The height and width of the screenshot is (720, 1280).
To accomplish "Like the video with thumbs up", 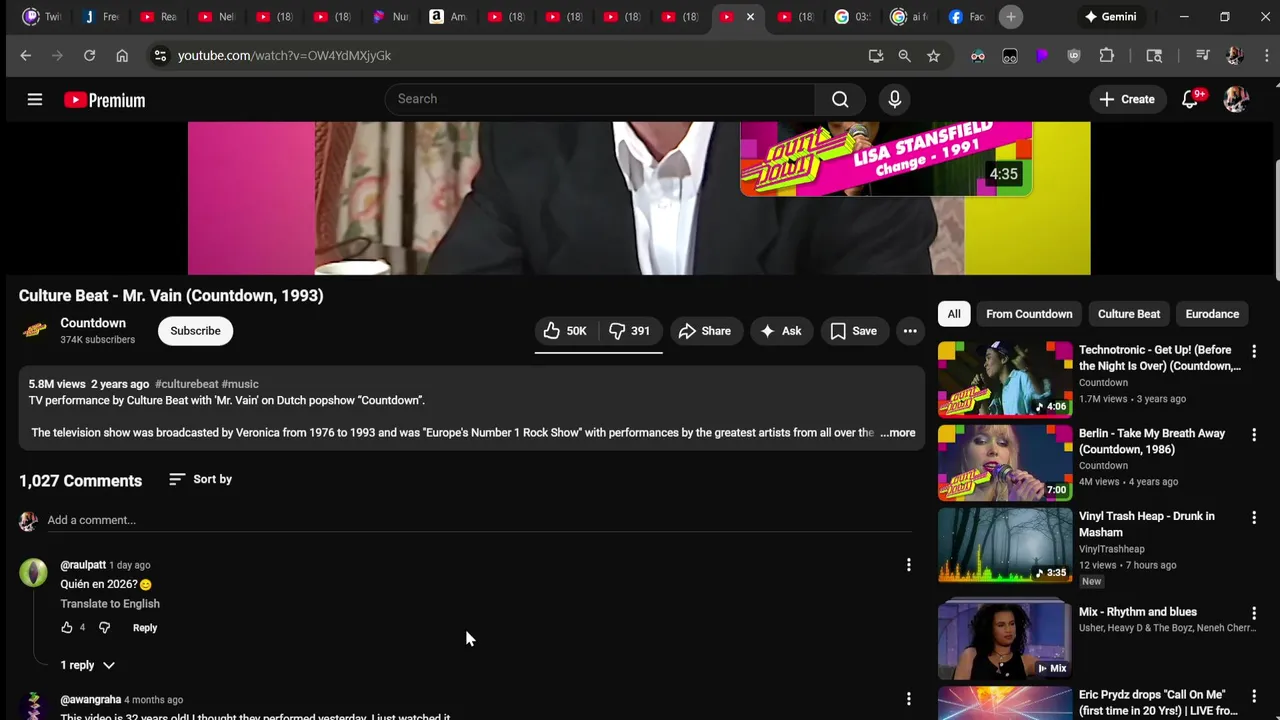I will [x=566, y=331].
